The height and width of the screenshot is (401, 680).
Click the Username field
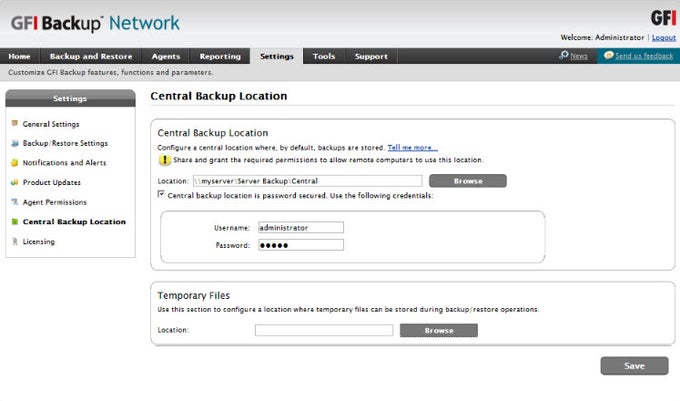coord(301,228)
